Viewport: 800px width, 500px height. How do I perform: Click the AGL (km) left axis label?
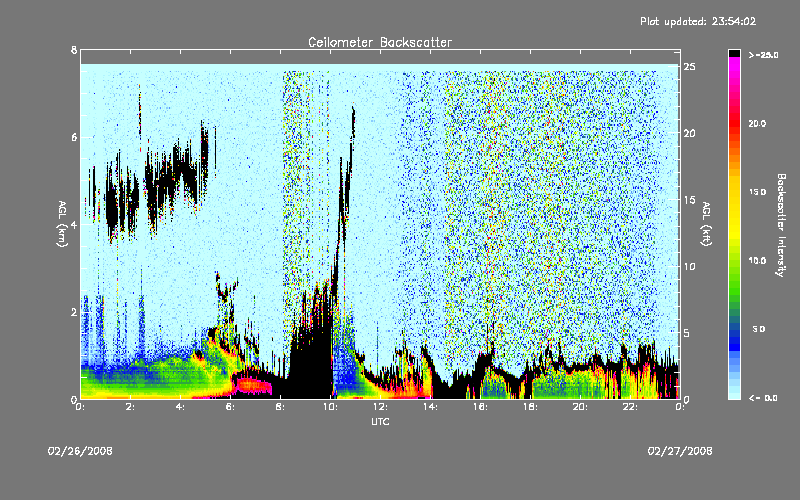(62, 224)
